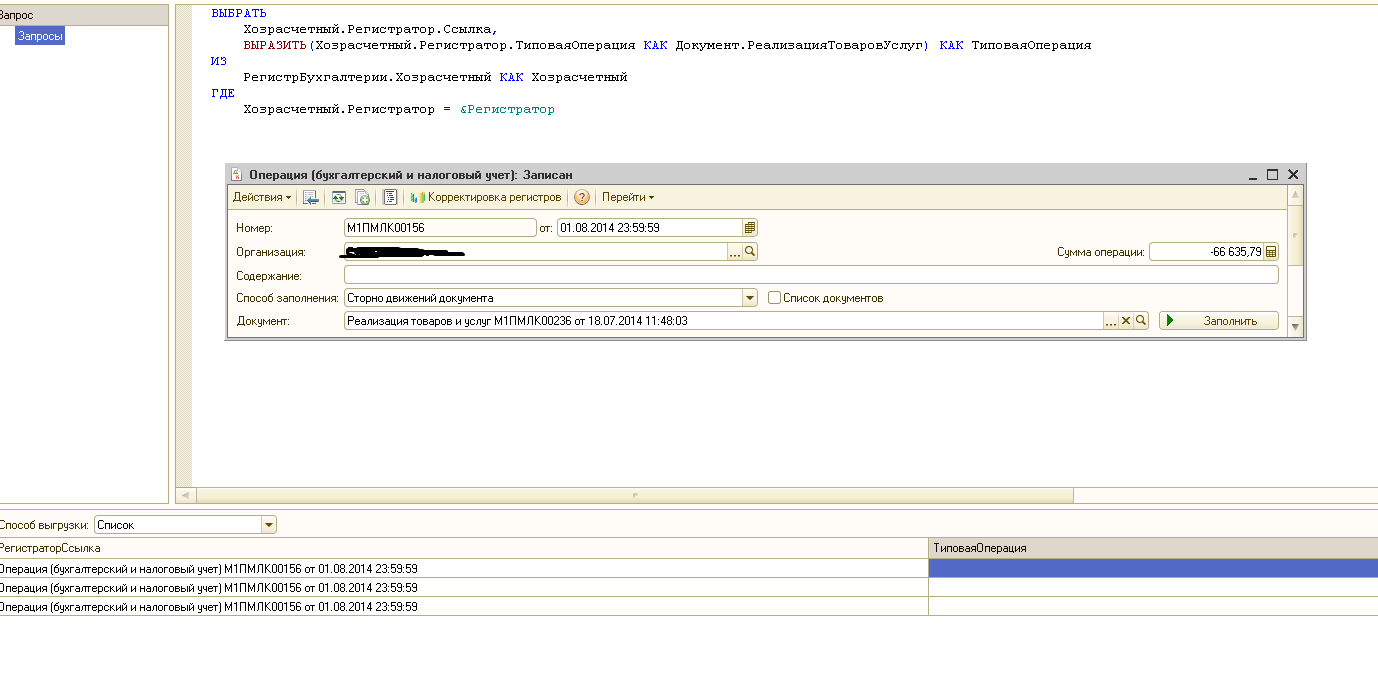The height and width of the screenshot is (680, 1378).
Task: Click the refresh icon in document toolbar
Action: pyautogui.click(x=339, y=198)
